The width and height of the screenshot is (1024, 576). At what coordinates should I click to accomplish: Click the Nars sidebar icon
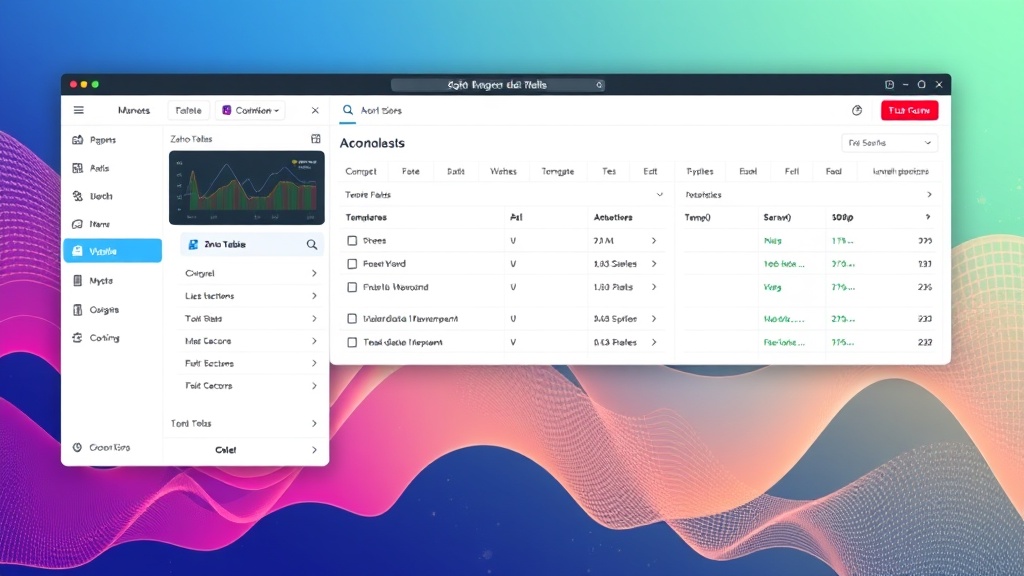[x=78, y=224]
